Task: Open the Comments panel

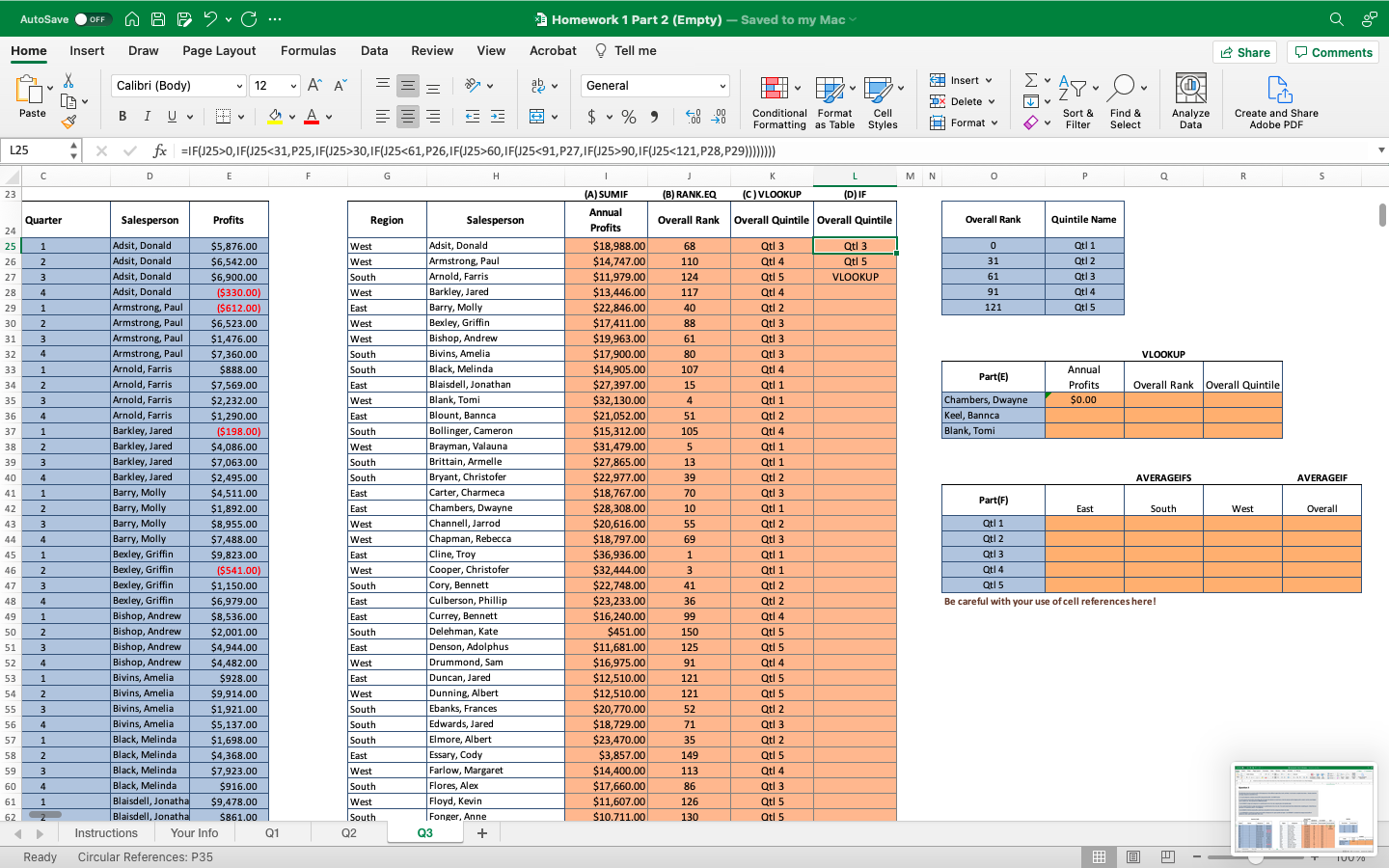Action: 1332,52
